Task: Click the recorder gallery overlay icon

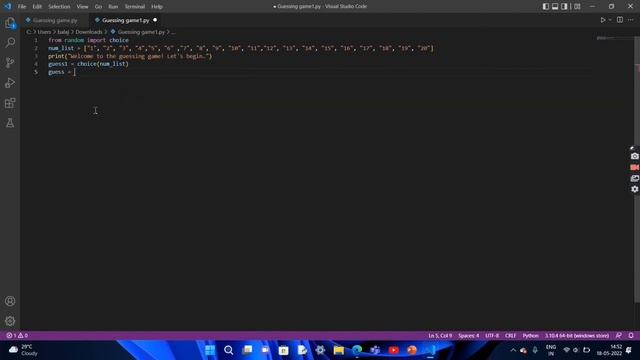Action: point(634,178)
